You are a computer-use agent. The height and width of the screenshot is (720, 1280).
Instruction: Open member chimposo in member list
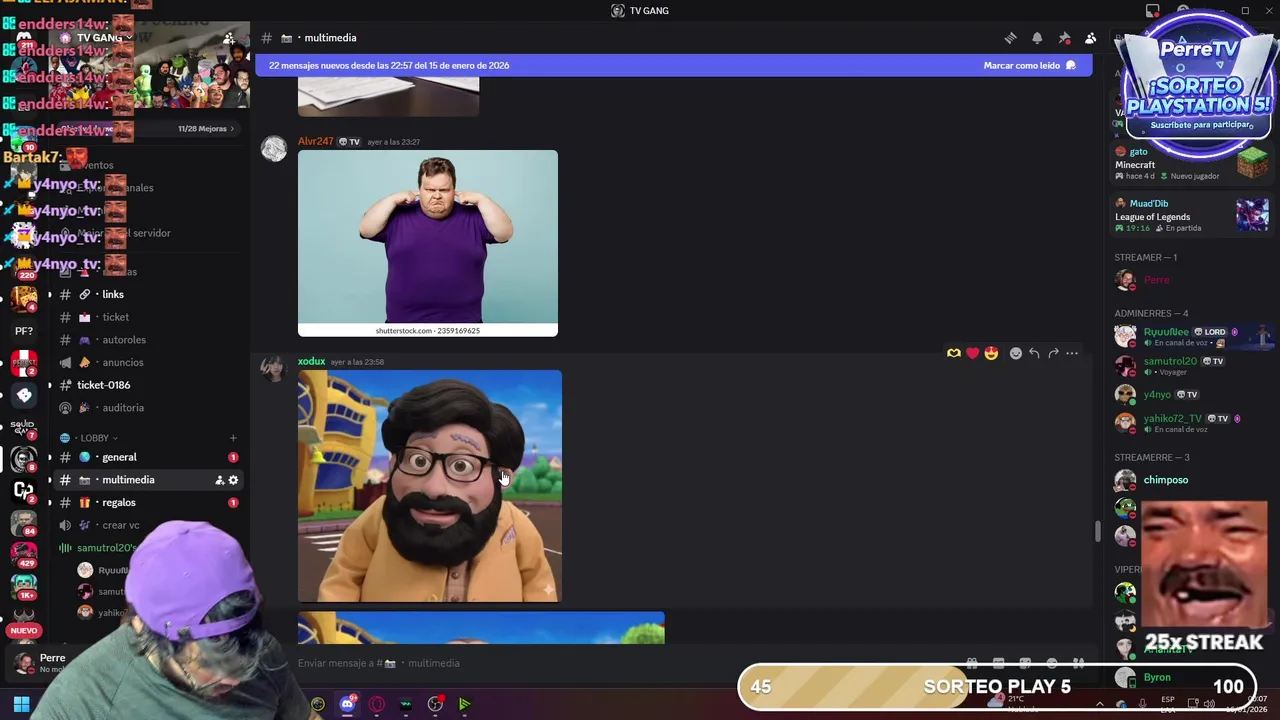[x=1192, y=480]
